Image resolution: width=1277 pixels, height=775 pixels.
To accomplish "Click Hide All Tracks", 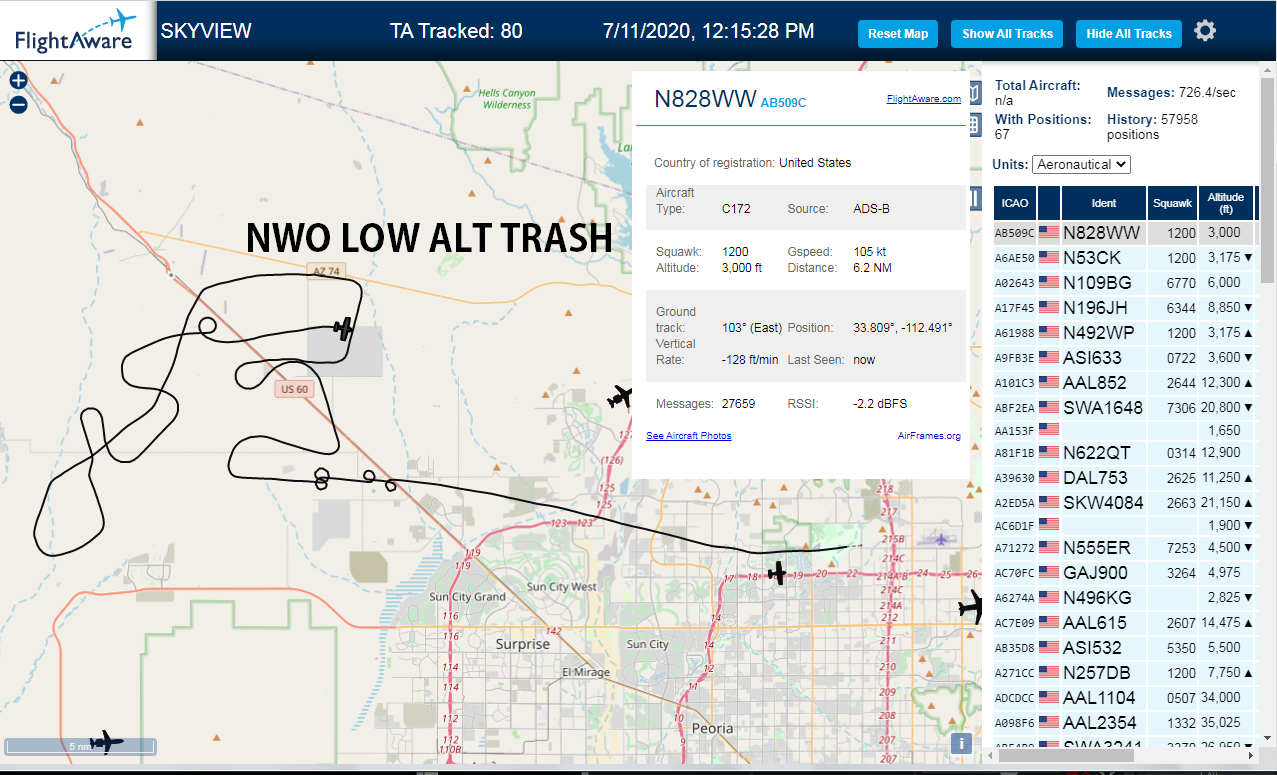I will (x=1129, y=34).
